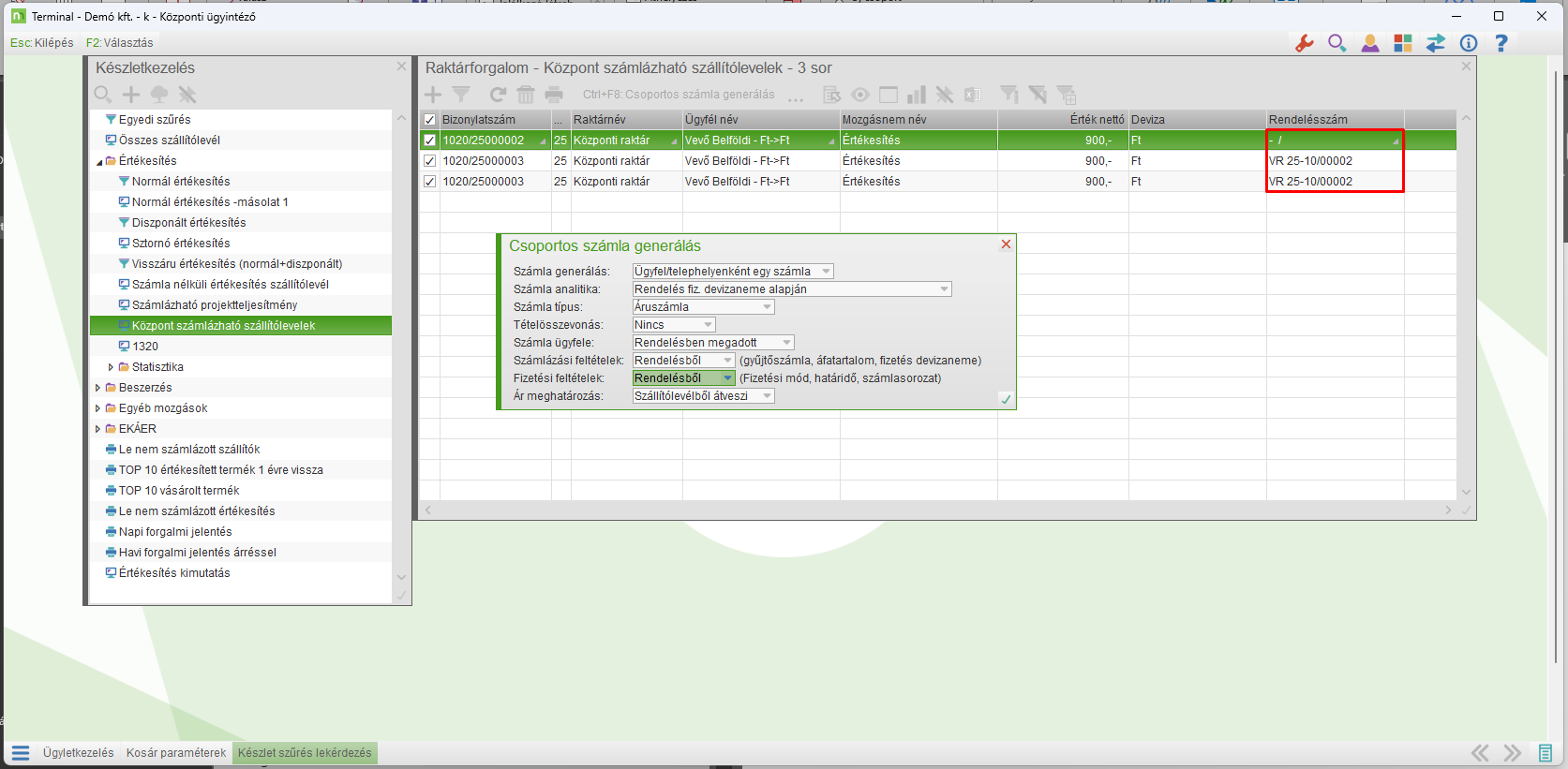Add a new row in Raktárforgalom toolbar
1568x769 pixels.
(433, 95)
